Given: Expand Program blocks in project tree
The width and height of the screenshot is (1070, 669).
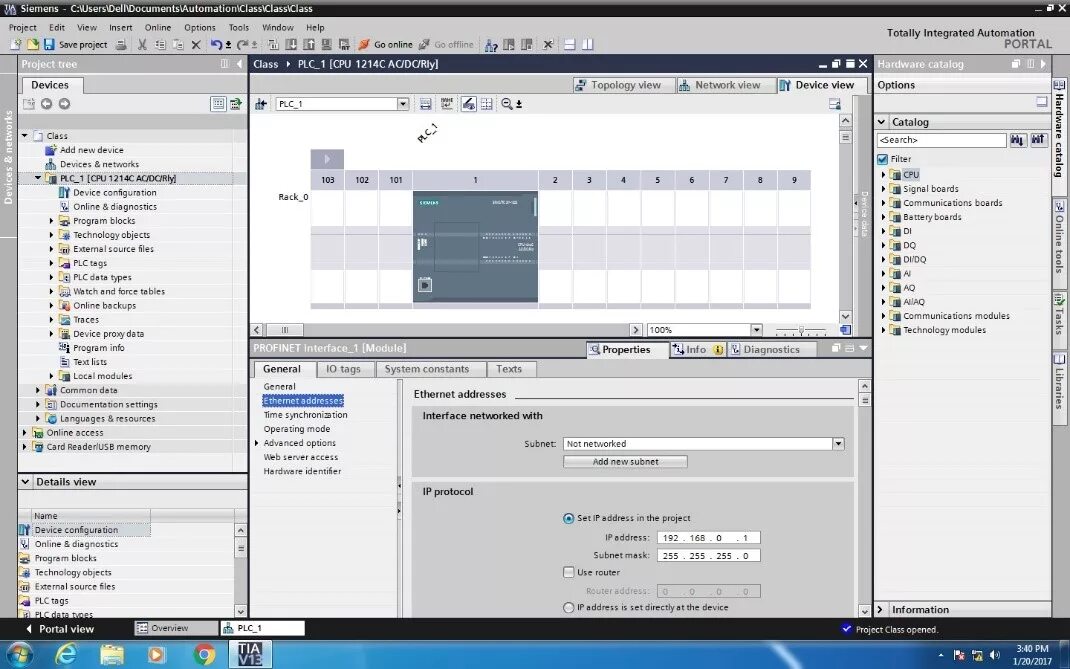Looking at the screenshot, I should pos(51,220).
